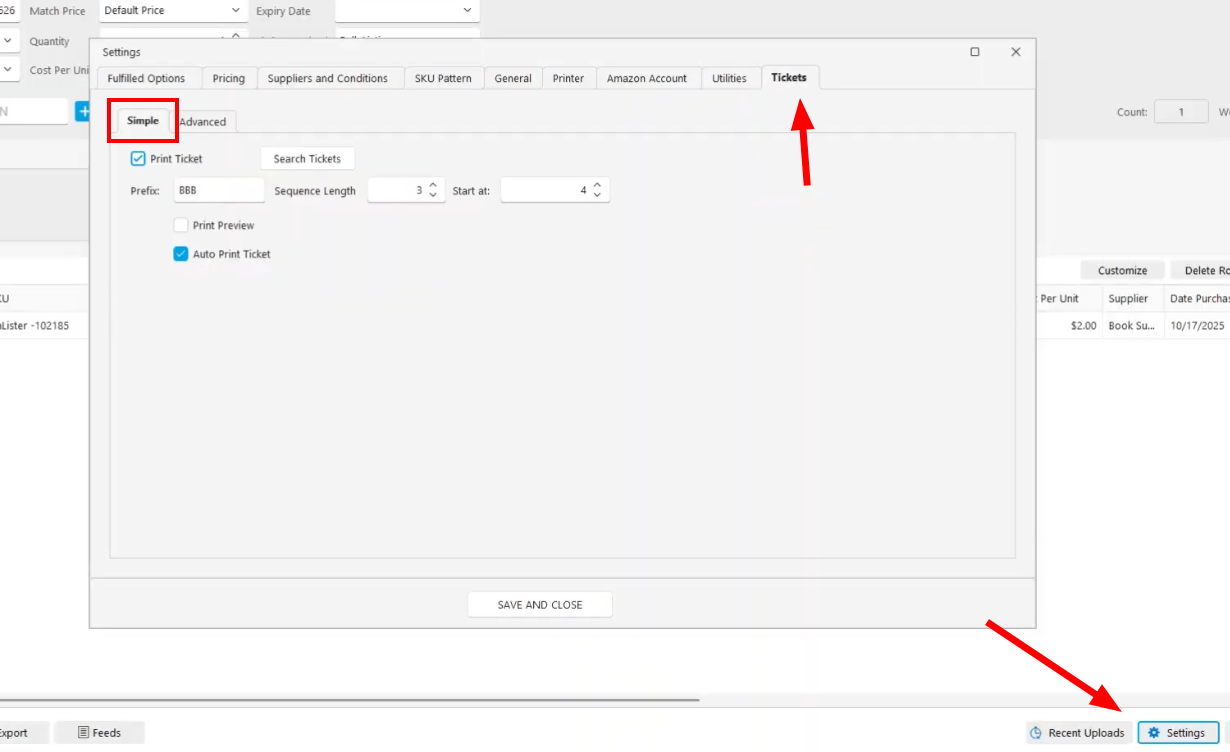Click the SAVE AND CLOSE button
This screenshot has height=752, width=1230.
pos(539,604)
